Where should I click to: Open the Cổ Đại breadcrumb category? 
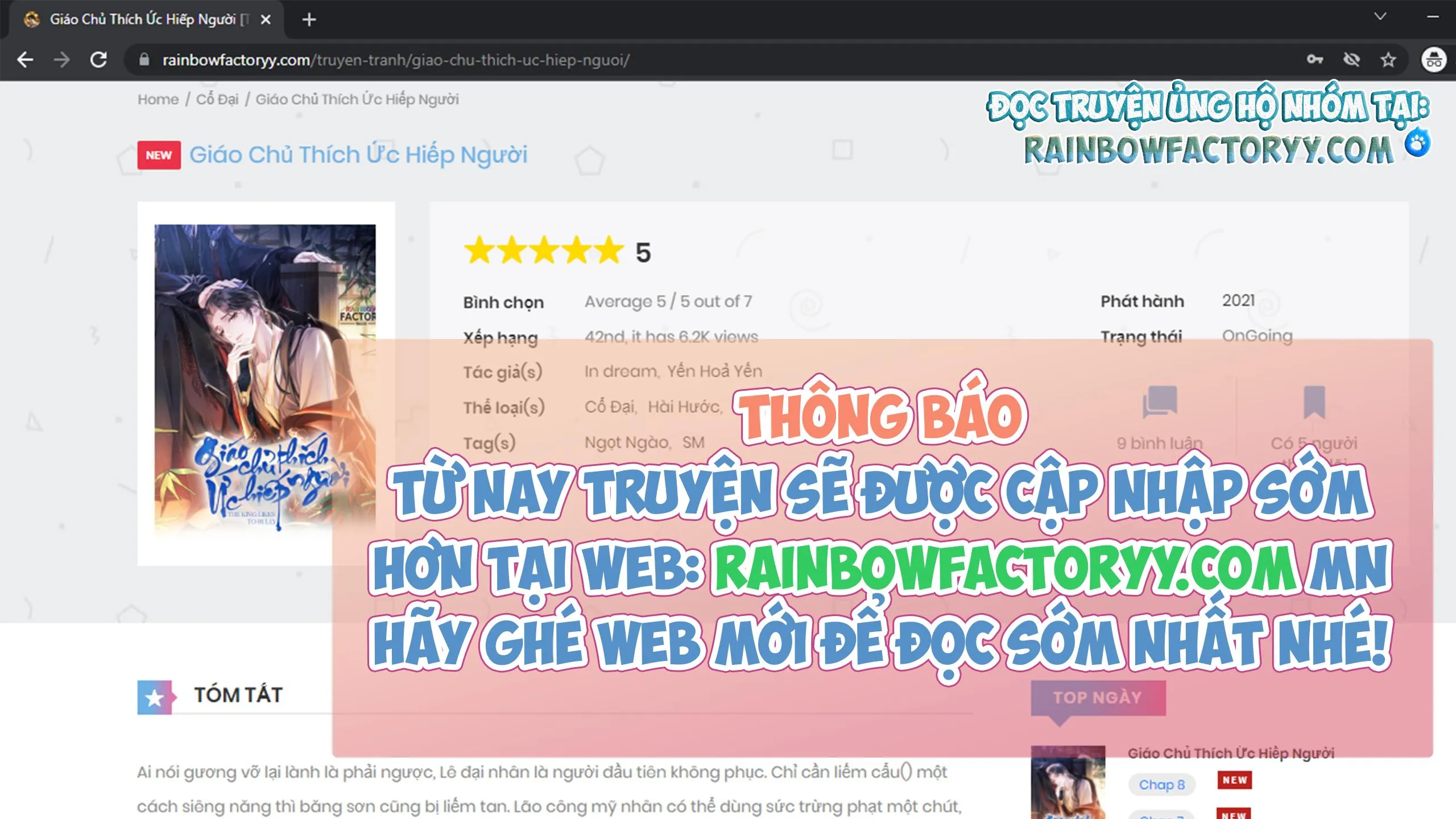pyautogui.click(x=218, y=98)
